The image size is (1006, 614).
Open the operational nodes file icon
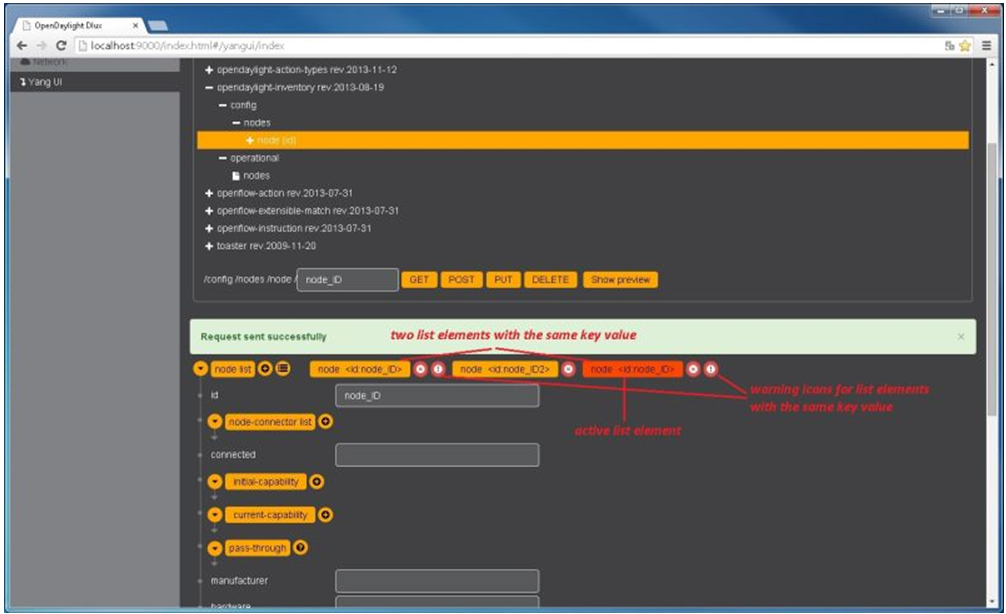pos(235,175)
